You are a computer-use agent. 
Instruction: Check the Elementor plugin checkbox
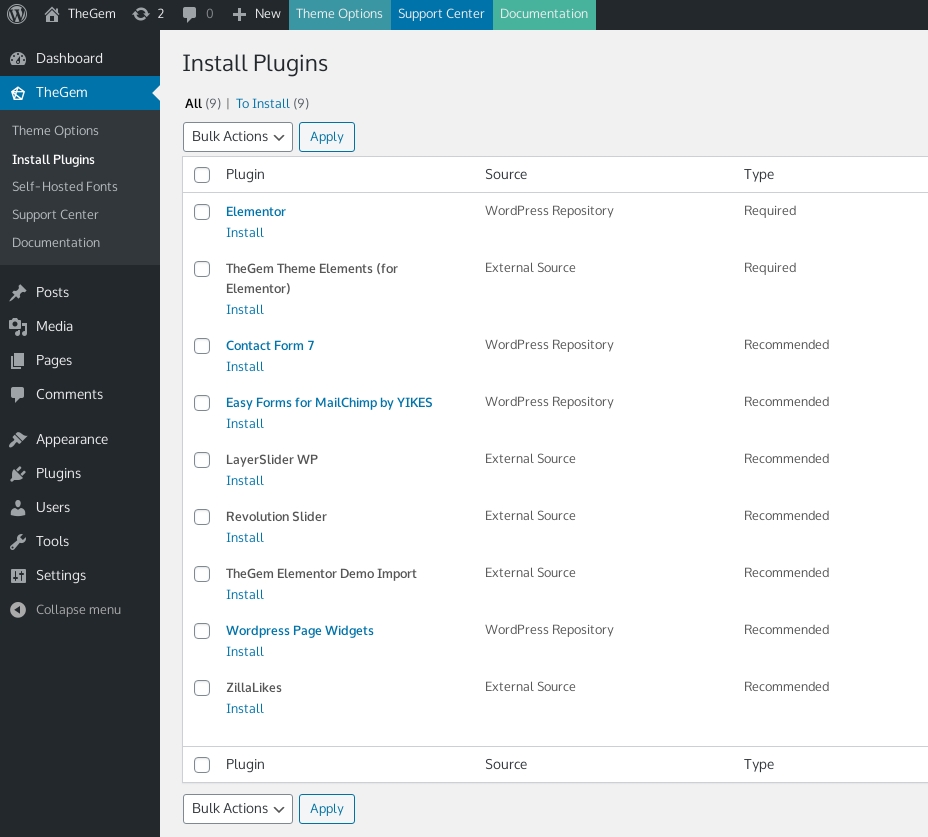[x=202, y=212]
